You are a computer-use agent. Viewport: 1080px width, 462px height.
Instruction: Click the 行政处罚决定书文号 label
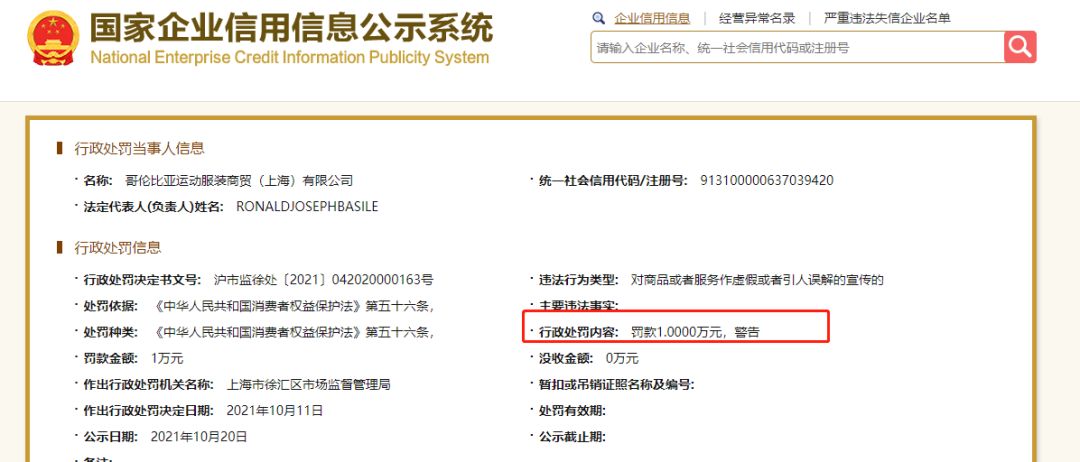pos(142,280)
